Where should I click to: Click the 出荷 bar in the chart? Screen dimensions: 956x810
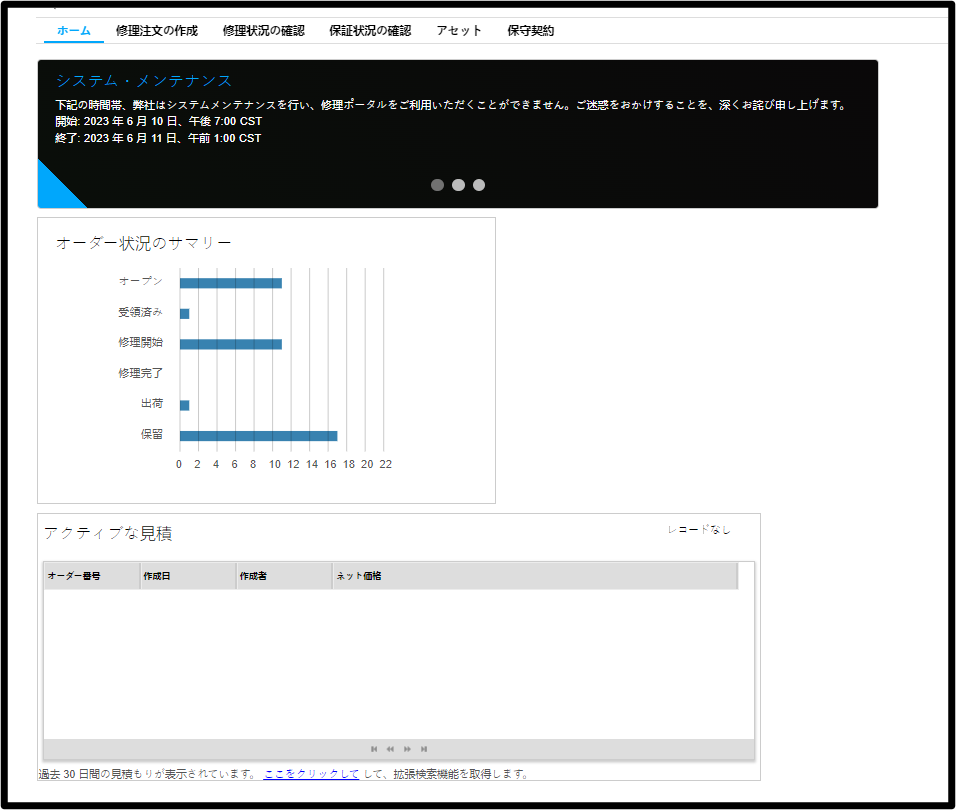point(185,405)
